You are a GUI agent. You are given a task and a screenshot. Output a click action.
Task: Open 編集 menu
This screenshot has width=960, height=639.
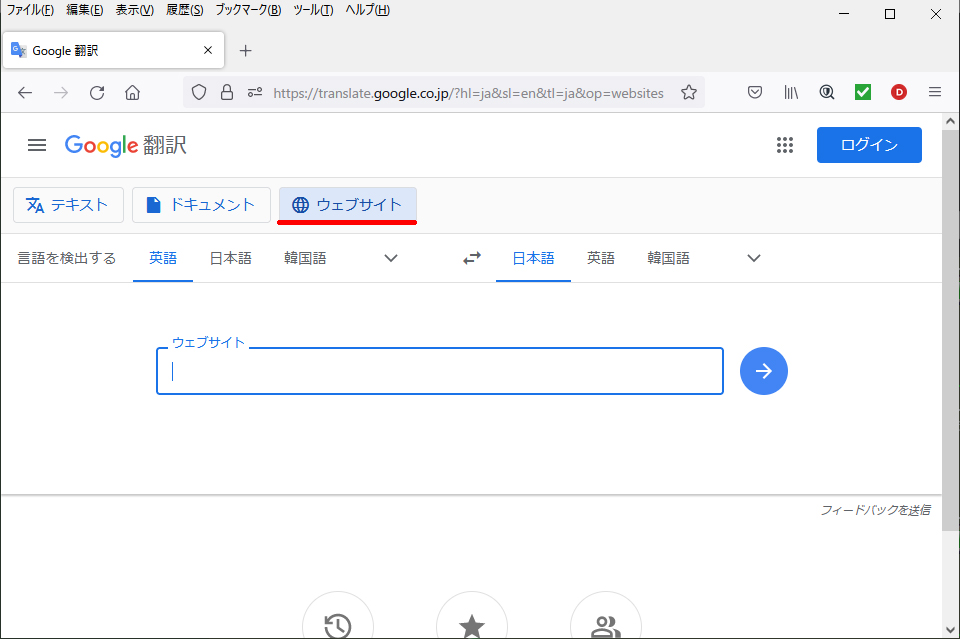click(x=84, y=10)
